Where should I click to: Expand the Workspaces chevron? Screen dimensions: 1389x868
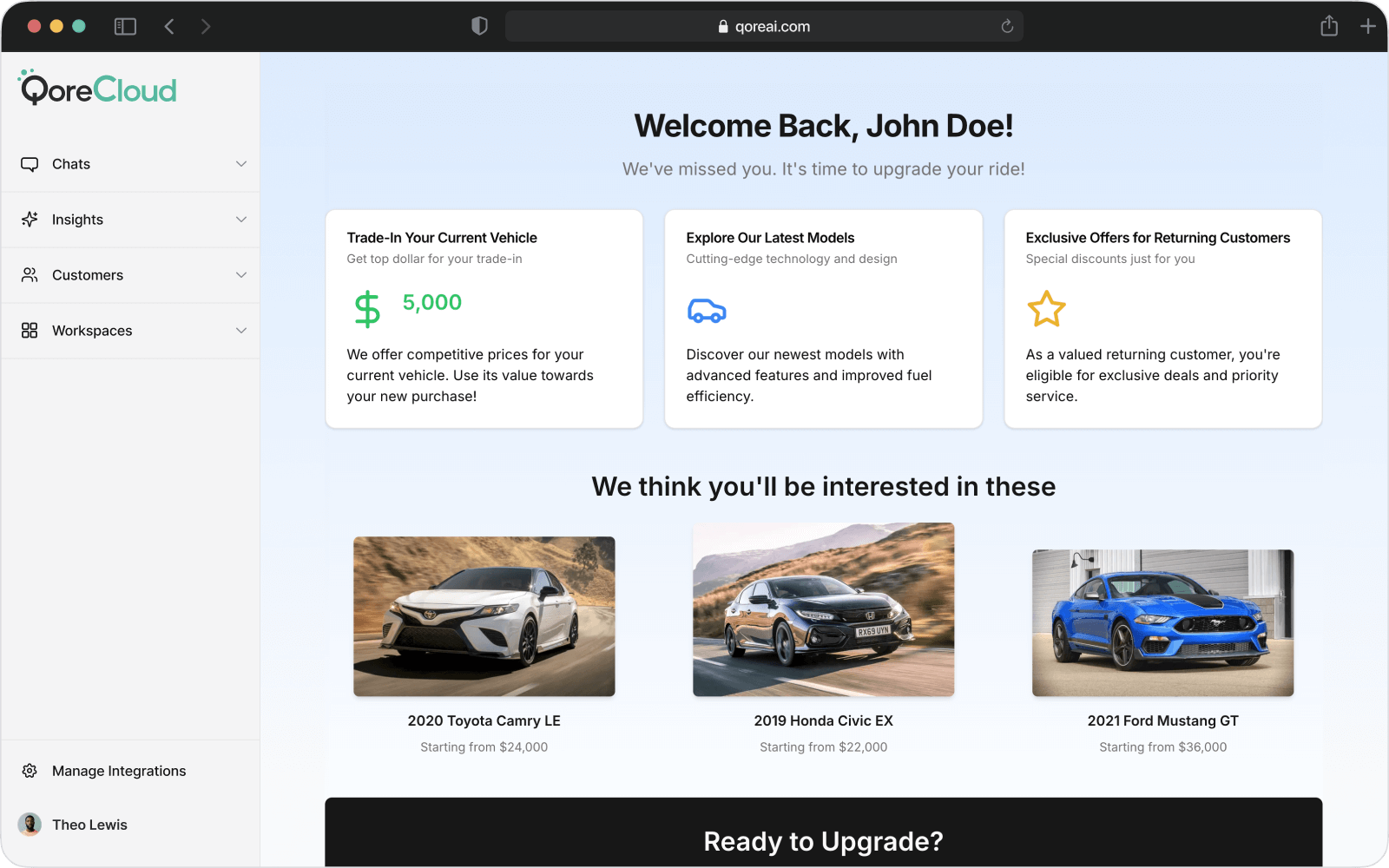(x=241, y=331)
